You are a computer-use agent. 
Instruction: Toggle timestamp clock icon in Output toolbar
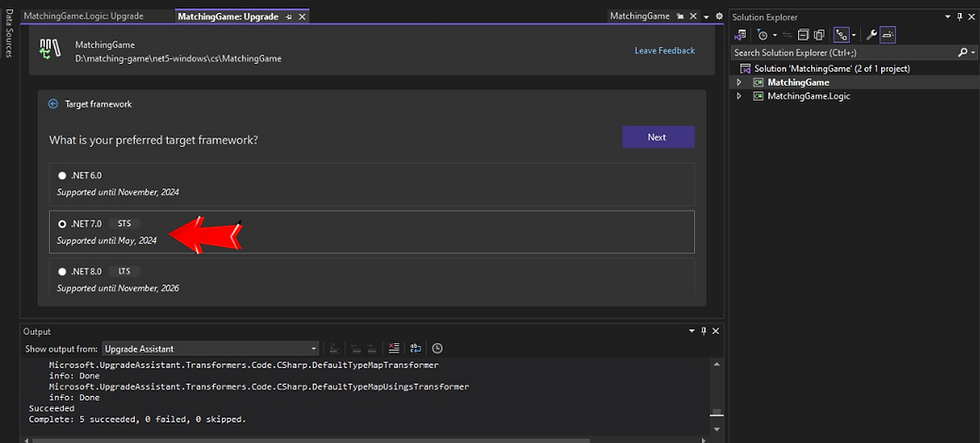pos(438,348)
